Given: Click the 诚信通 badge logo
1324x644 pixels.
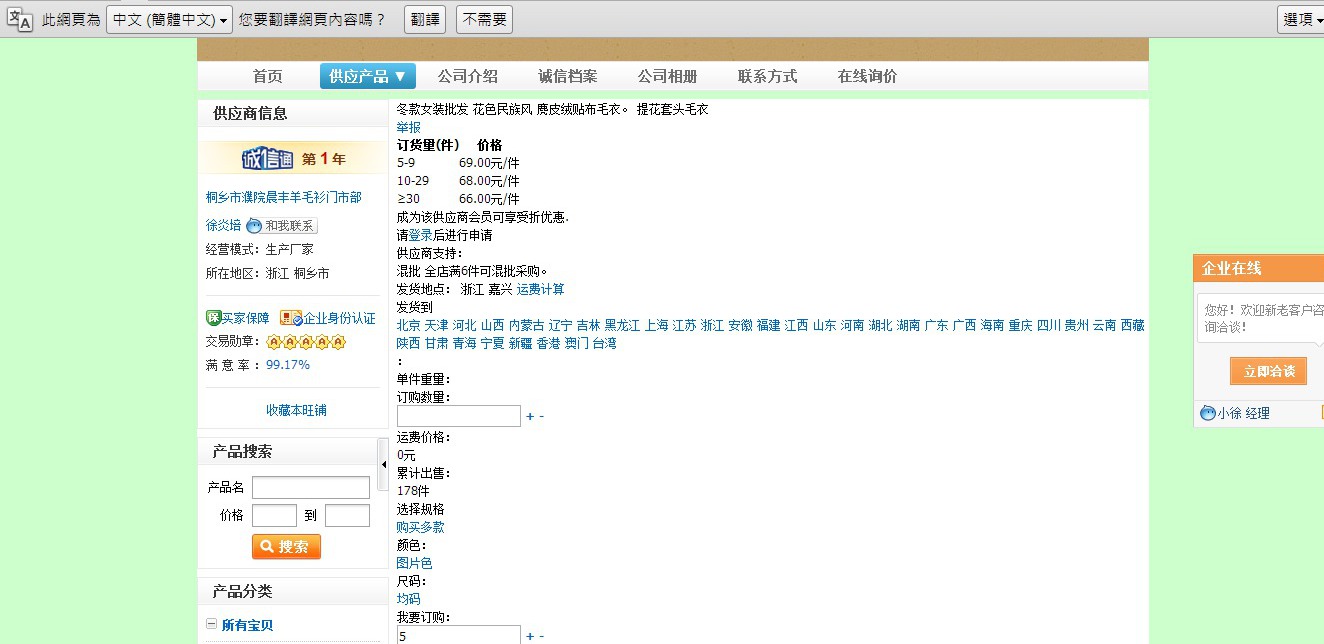Looking at the screenshot, I should [267, 159].
